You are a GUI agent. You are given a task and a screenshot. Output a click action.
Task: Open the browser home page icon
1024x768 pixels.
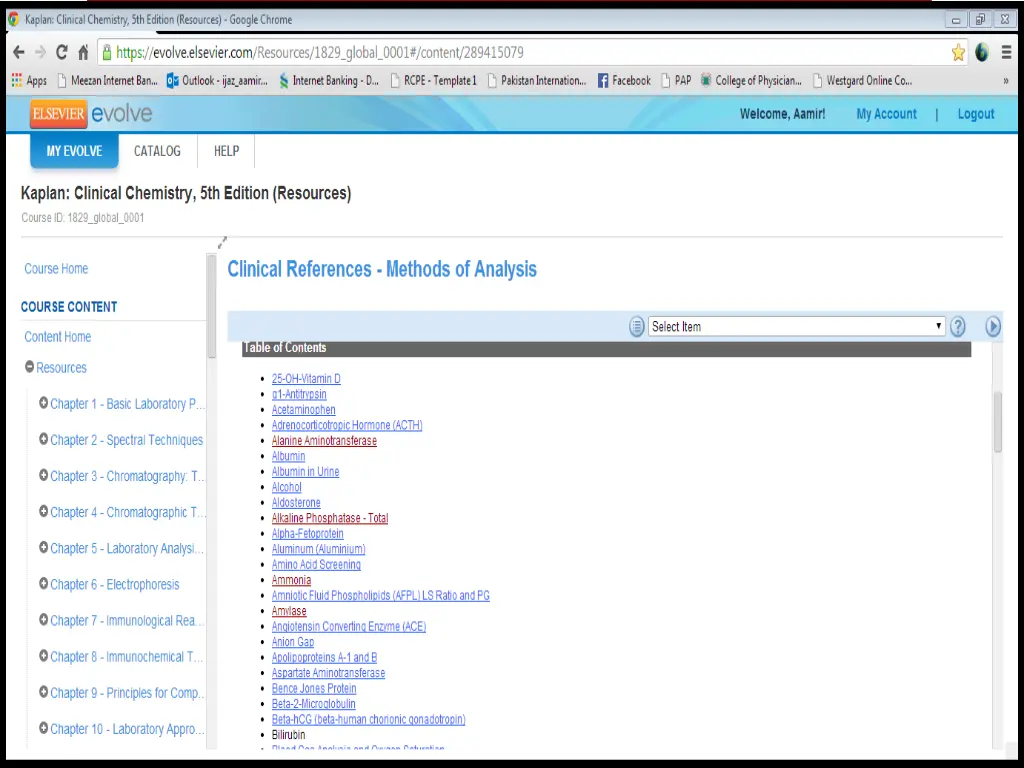pyautogui.click(x=83, y=52)
